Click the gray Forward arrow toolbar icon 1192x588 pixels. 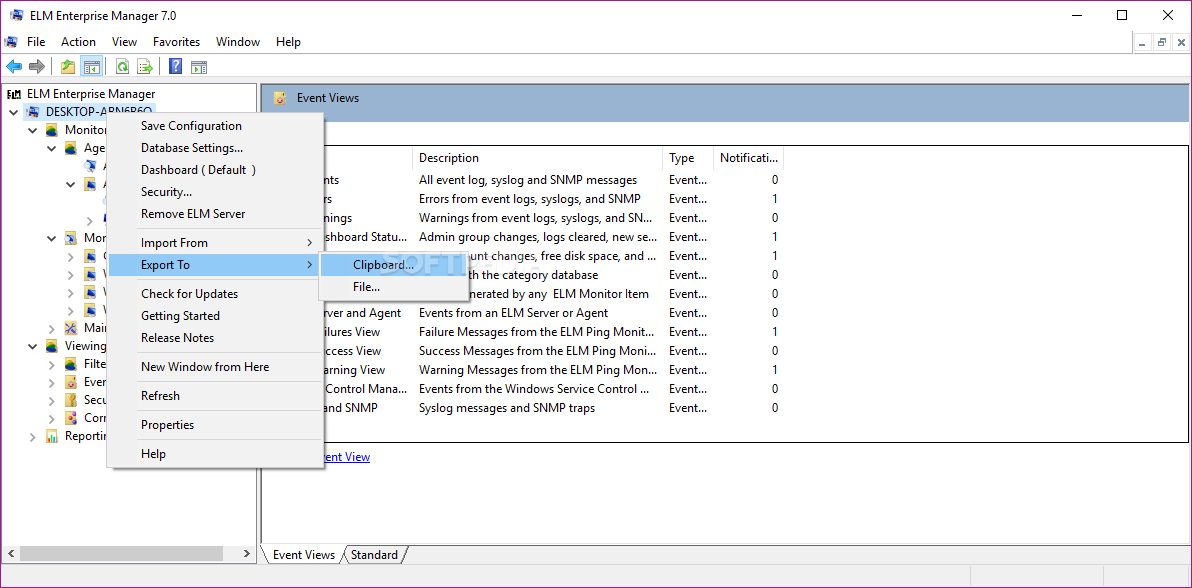pyautogui.click(x=36, y=67)
